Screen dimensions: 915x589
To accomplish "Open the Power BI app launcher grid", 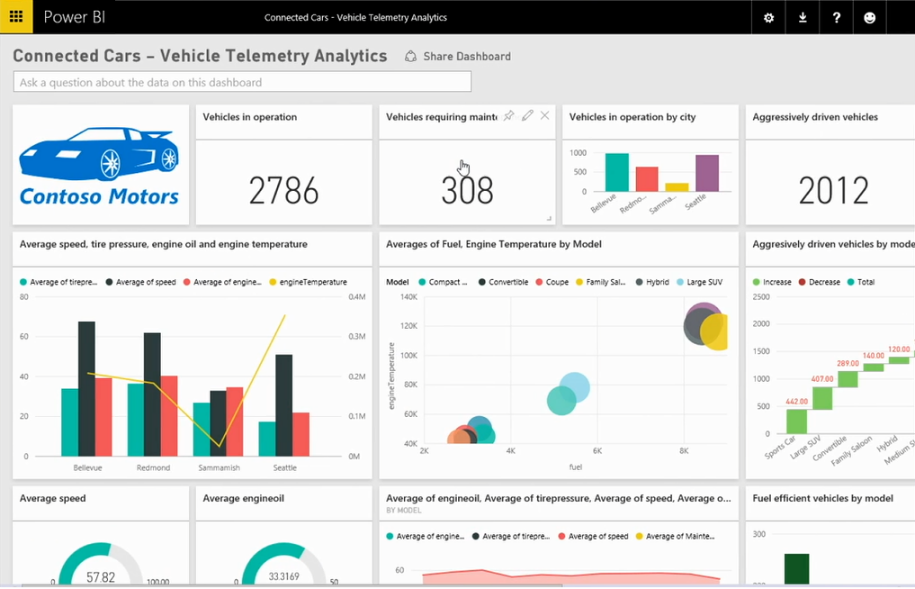I will click(16, 16).
